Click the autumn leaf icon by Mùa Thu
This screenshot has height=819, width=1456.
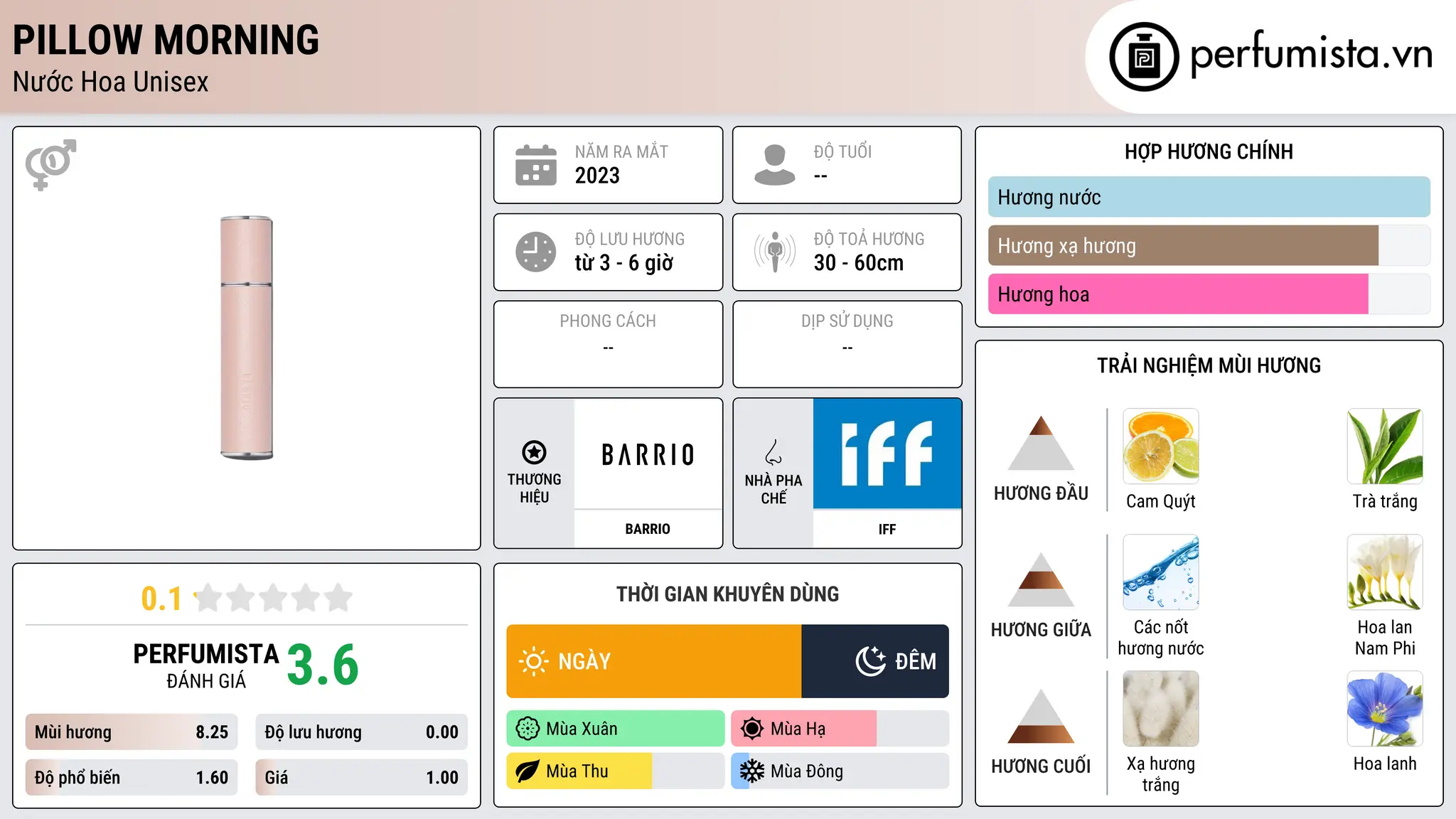pos(528,771)
